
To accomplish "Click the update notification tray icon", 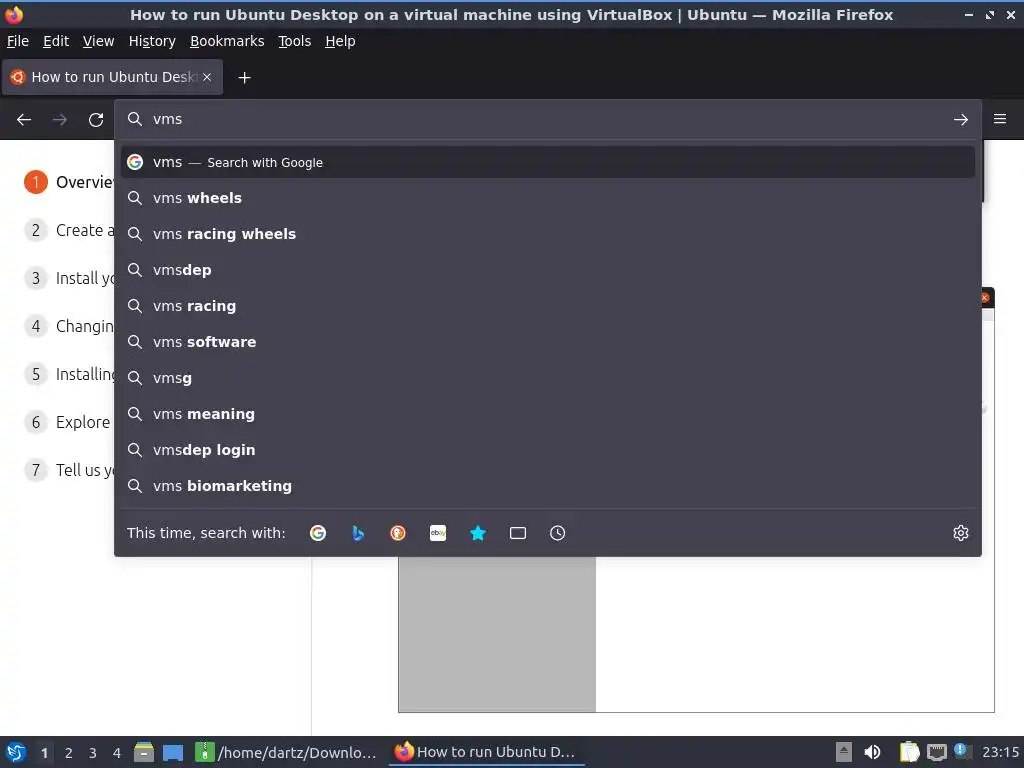I will click(961, 751).
